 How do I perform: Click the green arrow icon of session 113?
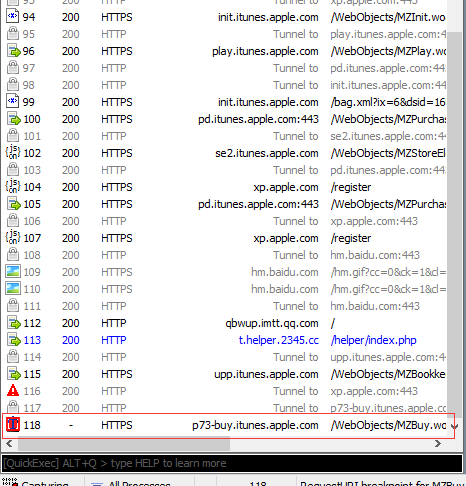tap(13, 340)
